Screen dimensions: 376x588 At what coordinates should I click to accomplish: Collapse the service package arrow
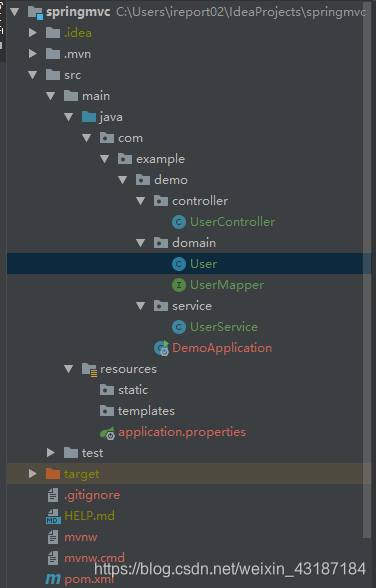(141, 306)
